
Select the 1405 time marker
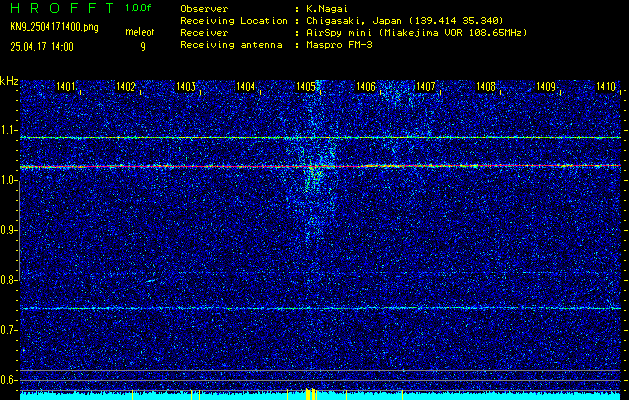tap(306, 86)
